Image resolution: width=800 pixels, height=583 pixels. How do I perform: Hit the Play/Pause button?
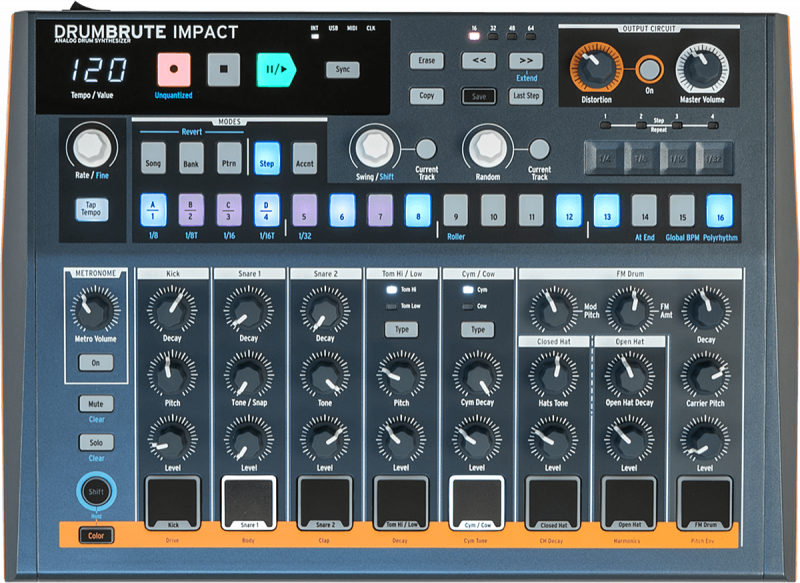[x=275, y=70]
